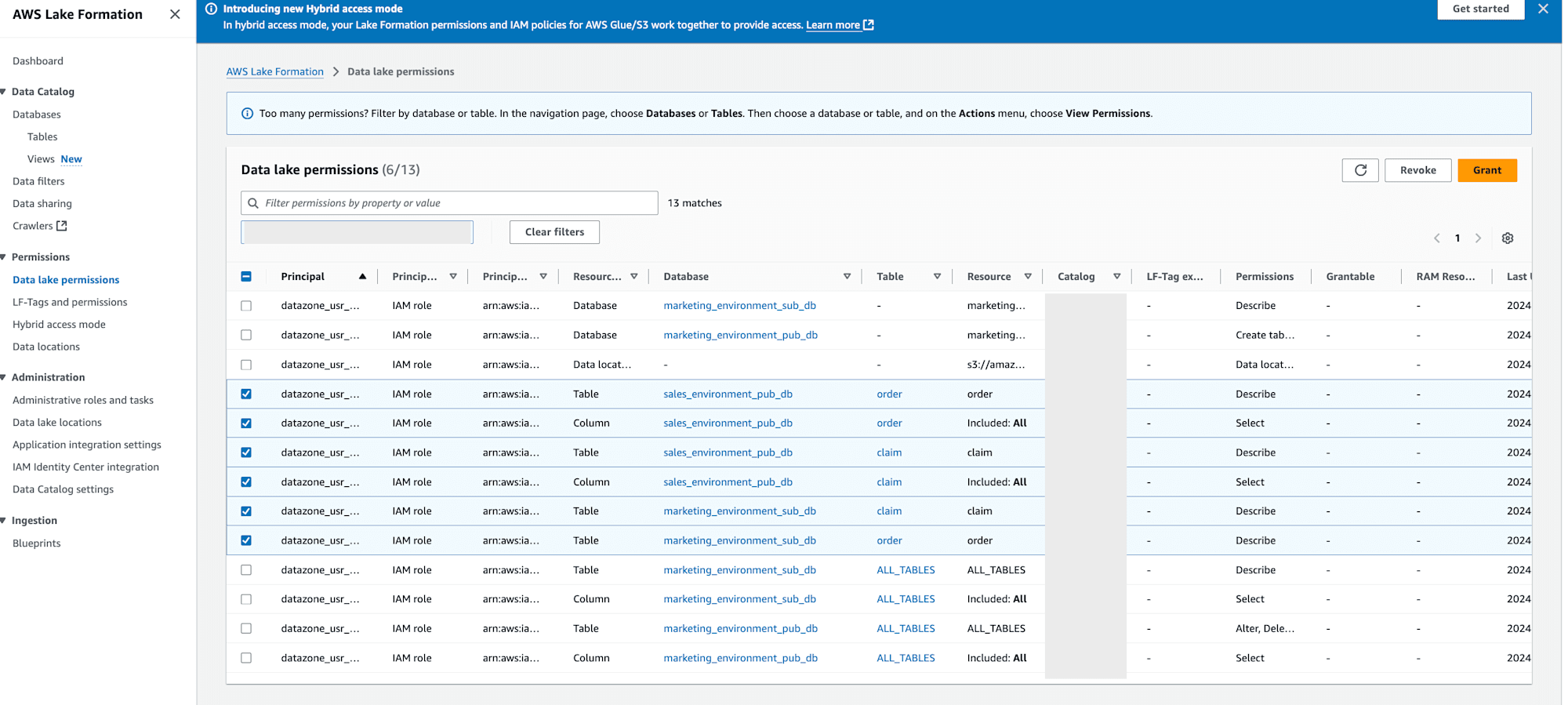
Task: Open Hybrid access mode page
Action: pyautogui.click(x=59, y=325)
